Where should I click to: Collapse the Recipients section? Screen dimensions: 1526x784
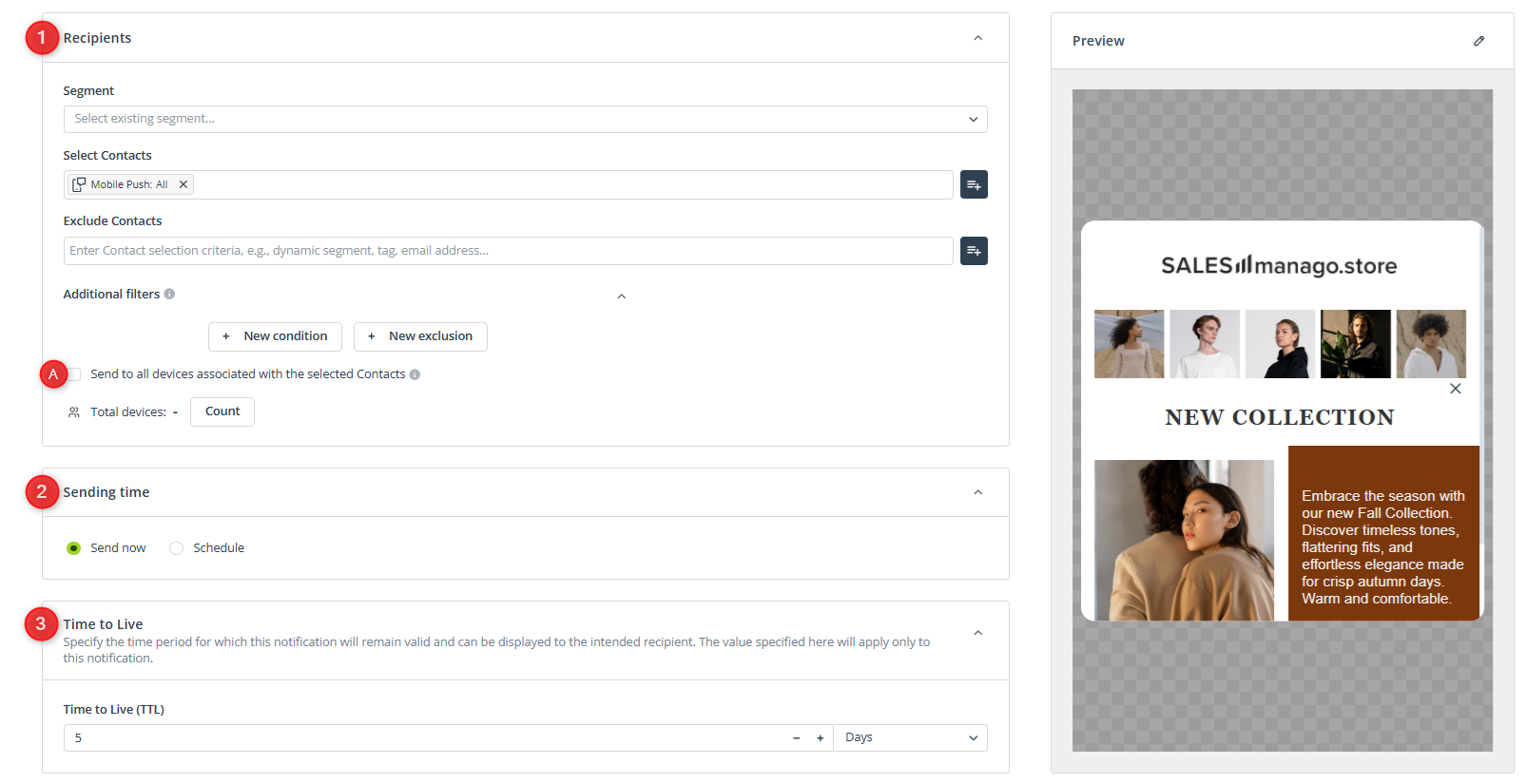977,38
